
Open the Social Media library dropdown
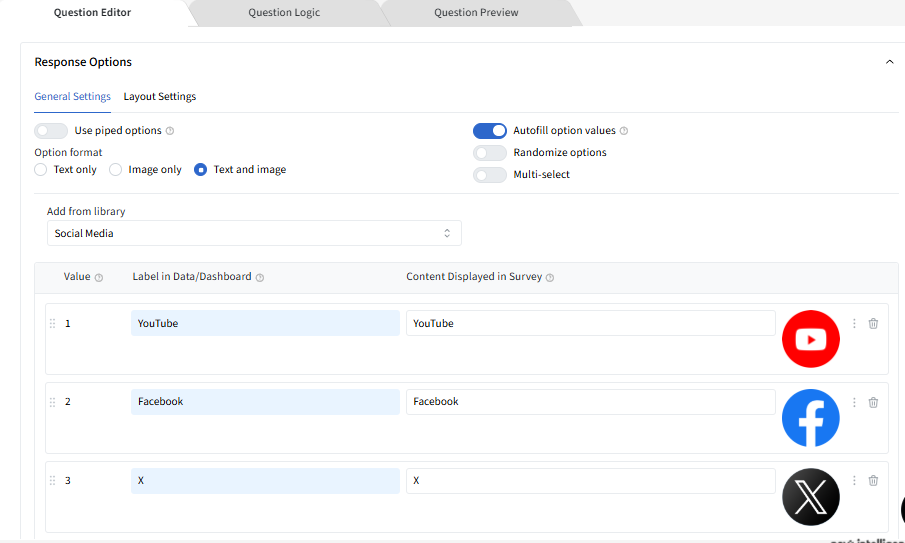click(254, 233)
